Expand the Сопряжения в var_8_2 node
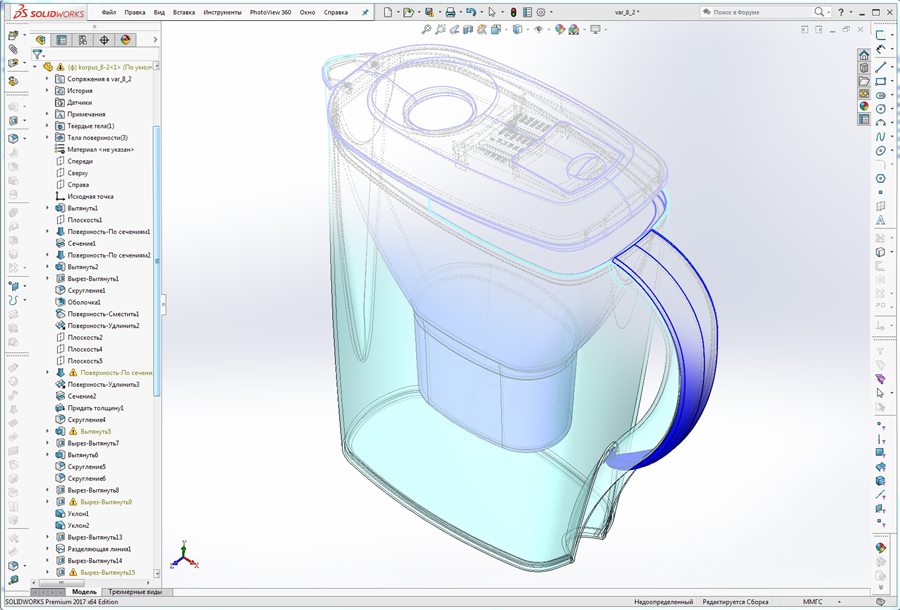The height and width of the screenshot is (610, 900). (48, 79)
